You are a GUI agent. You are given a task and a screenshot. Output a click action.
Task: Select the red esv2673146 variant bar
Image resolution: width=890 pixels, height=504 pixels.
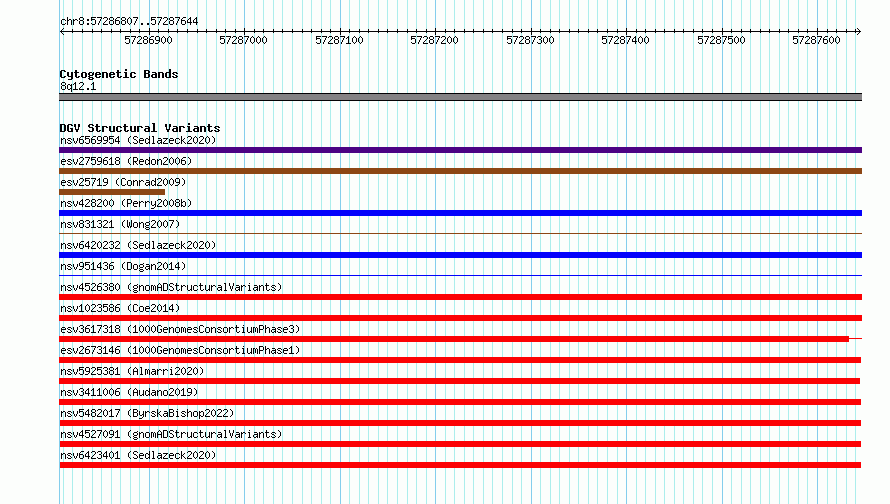click(460, 360)
